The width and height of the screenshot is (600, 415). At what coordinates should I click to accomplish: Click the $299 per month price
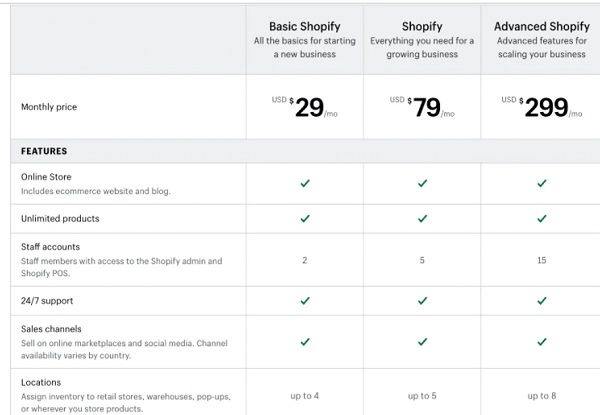[x=541, y=107]
